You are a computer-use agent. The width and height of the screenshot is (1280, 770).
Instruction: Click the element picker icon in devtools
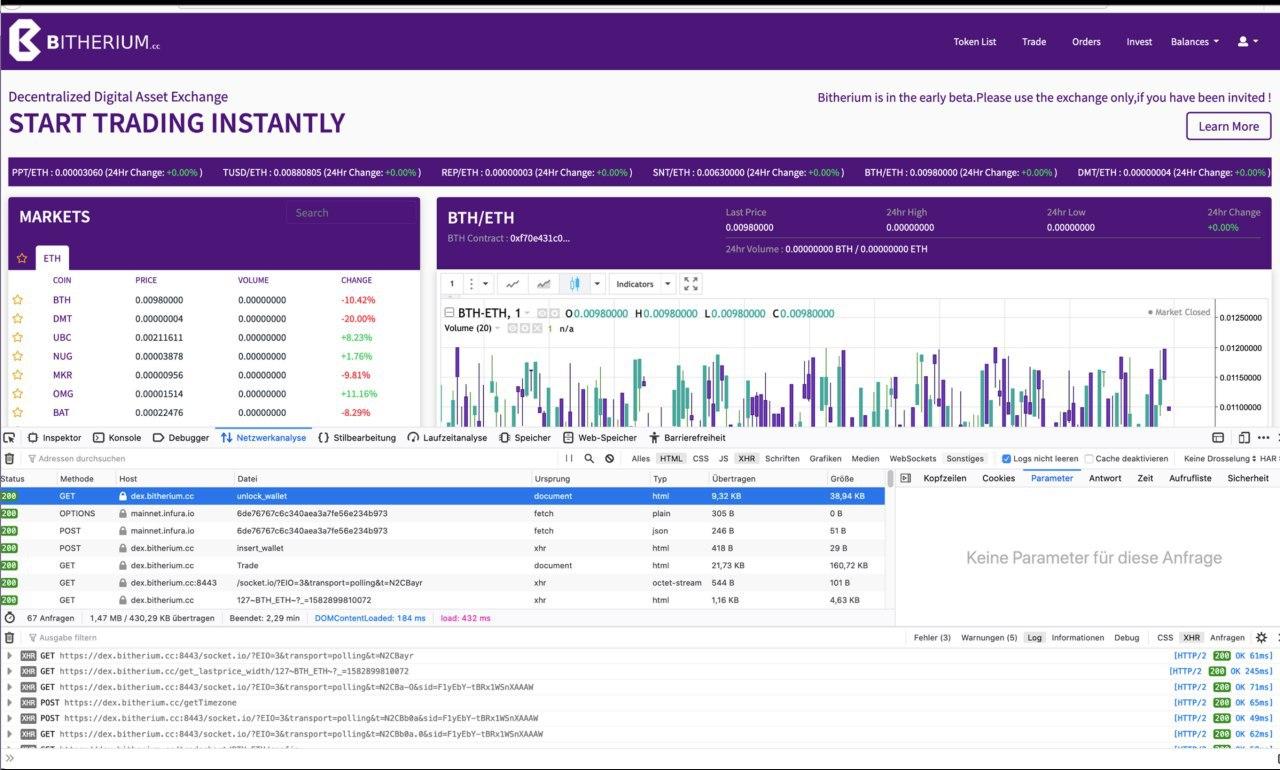click(x=10, y=437)
